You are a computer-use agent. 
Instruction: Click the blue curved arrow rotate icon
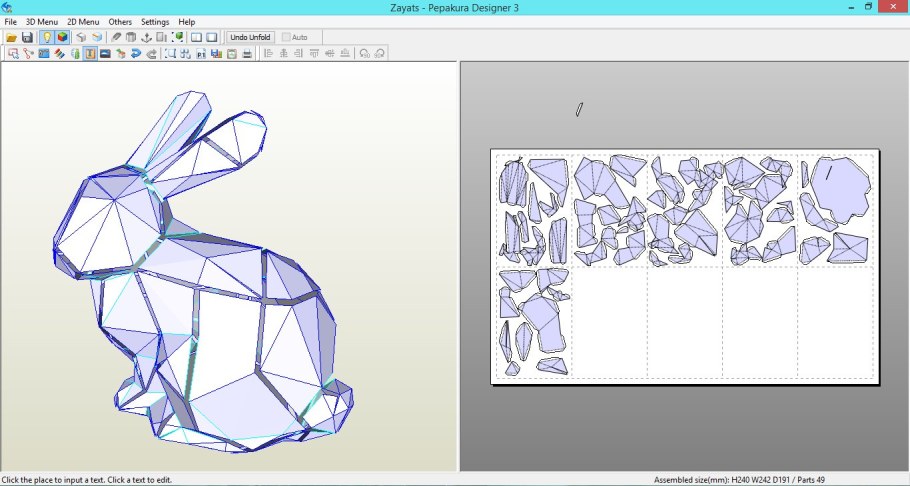(136, 53)
